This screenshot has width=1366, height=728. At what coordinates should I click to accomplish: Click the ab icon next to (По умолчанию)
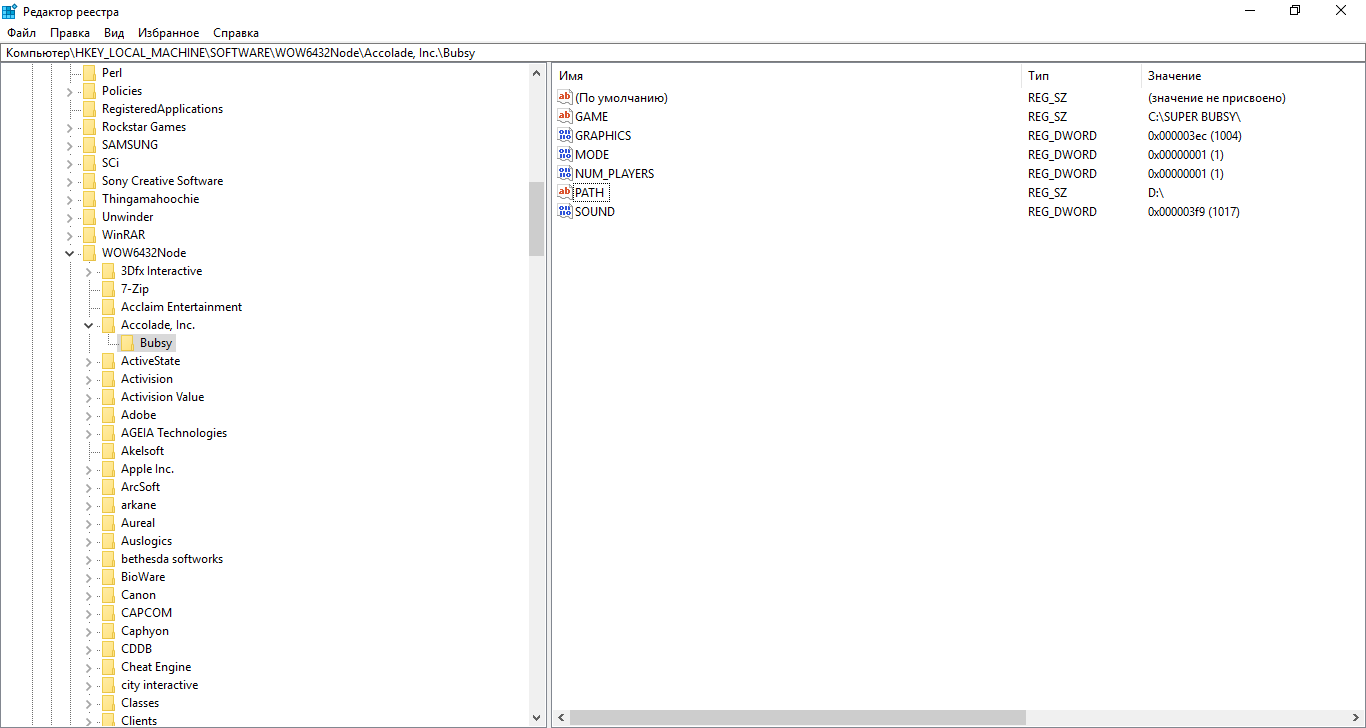564,97
